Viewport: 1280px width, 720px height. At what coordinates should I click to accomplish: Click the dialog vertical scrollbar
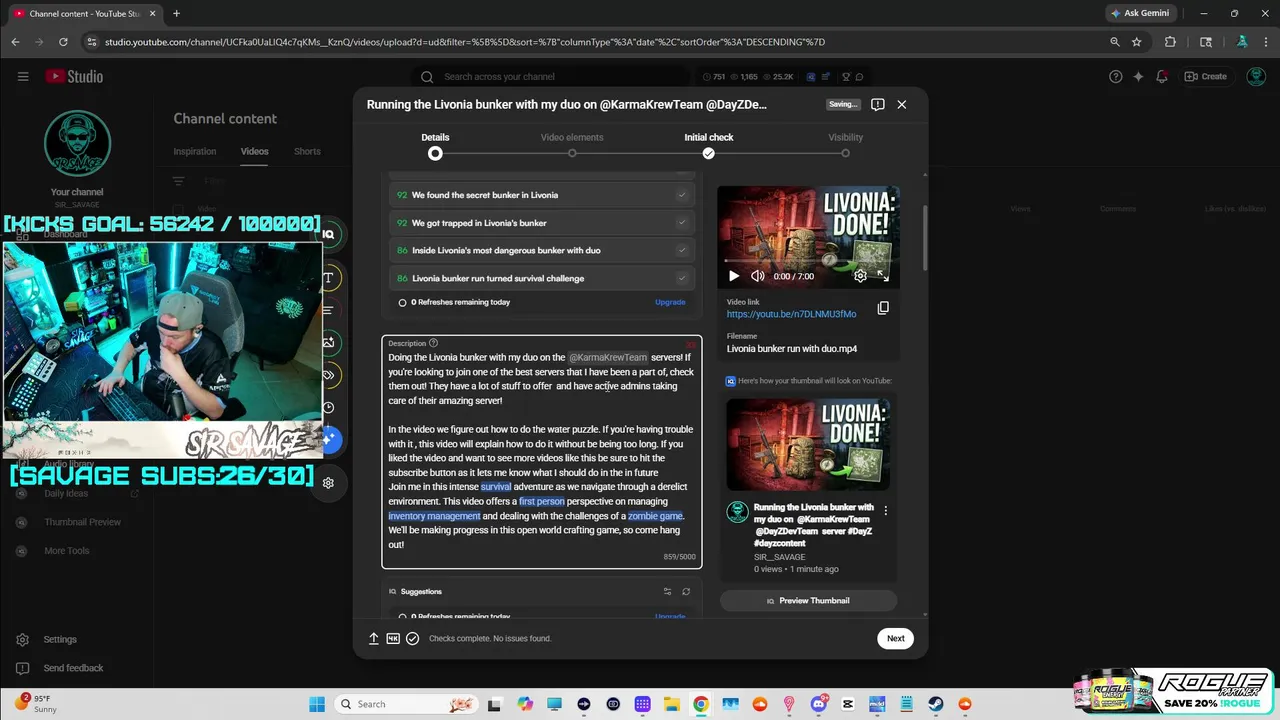tap(925, 238)
